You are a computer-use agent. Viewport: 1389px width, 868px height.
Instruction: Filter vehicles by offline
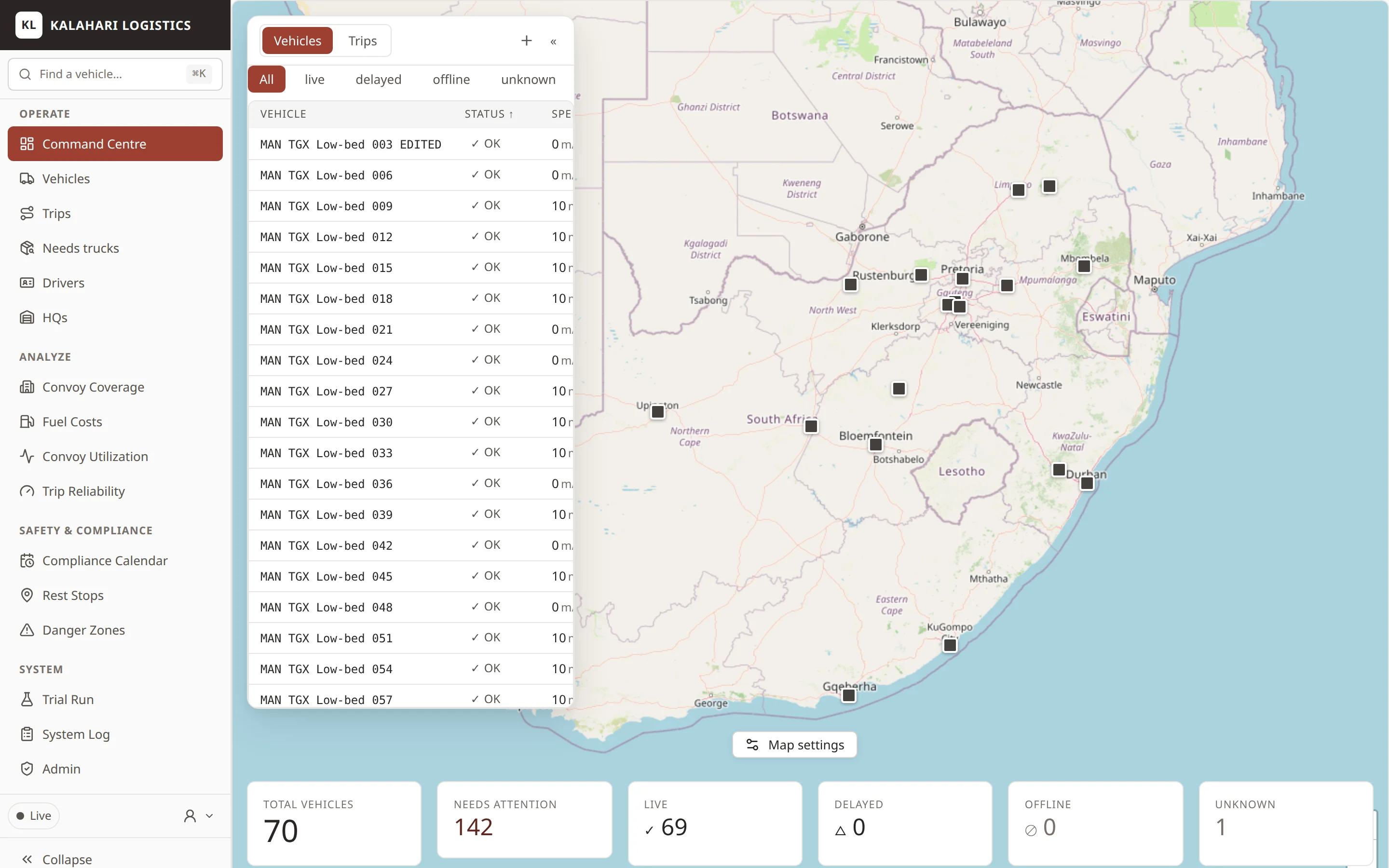pos(451,79)
